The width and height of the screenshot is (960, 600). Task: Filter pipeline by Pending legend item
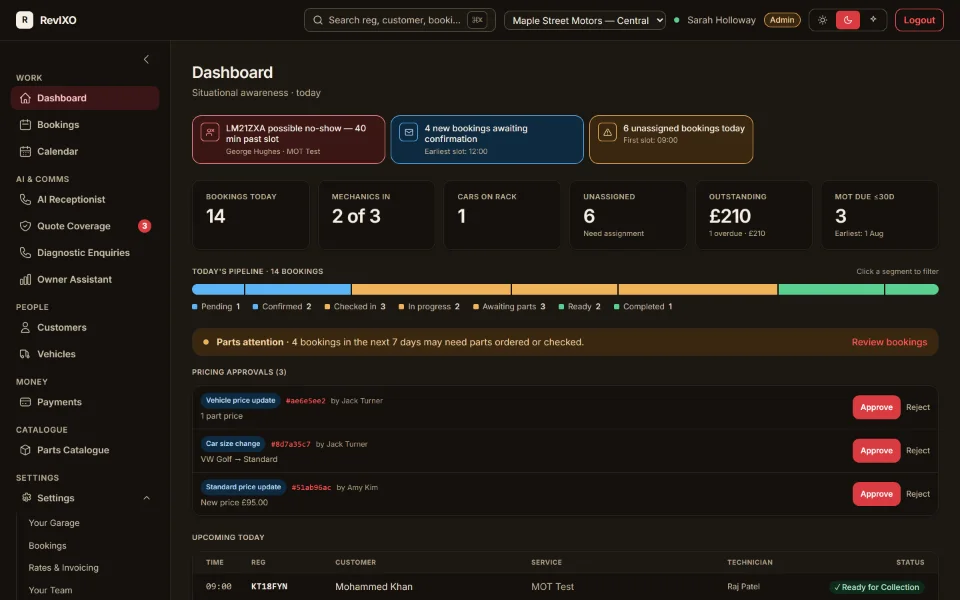pyautogui.click(x=216, y=307)
